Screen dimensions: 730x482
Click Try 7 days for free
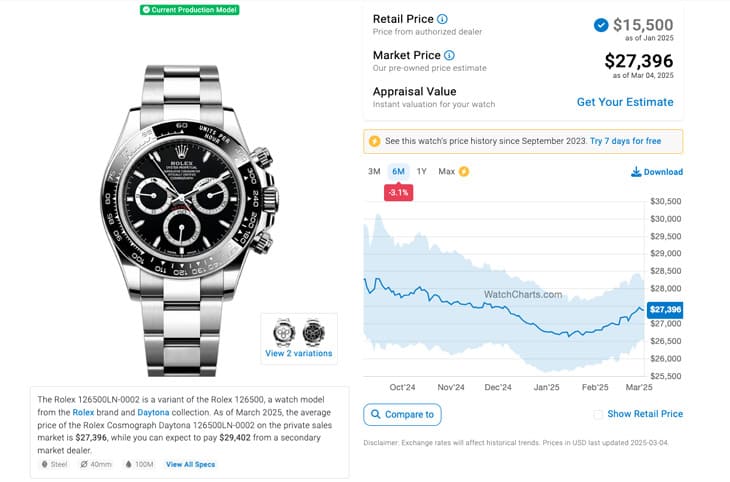[625, 141]
